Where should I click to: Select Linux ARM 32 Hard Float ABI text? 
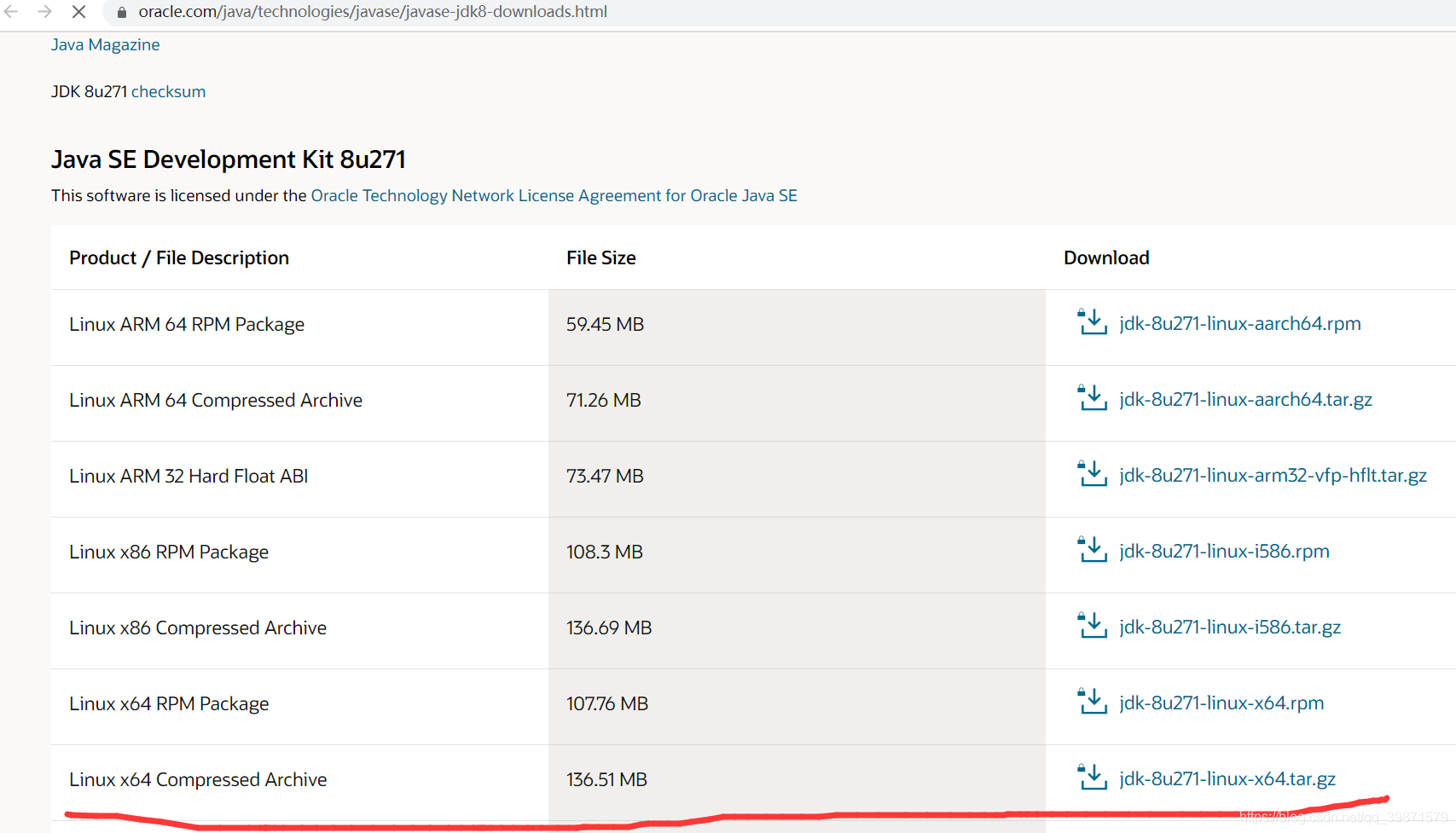click(x=189, y=476)
